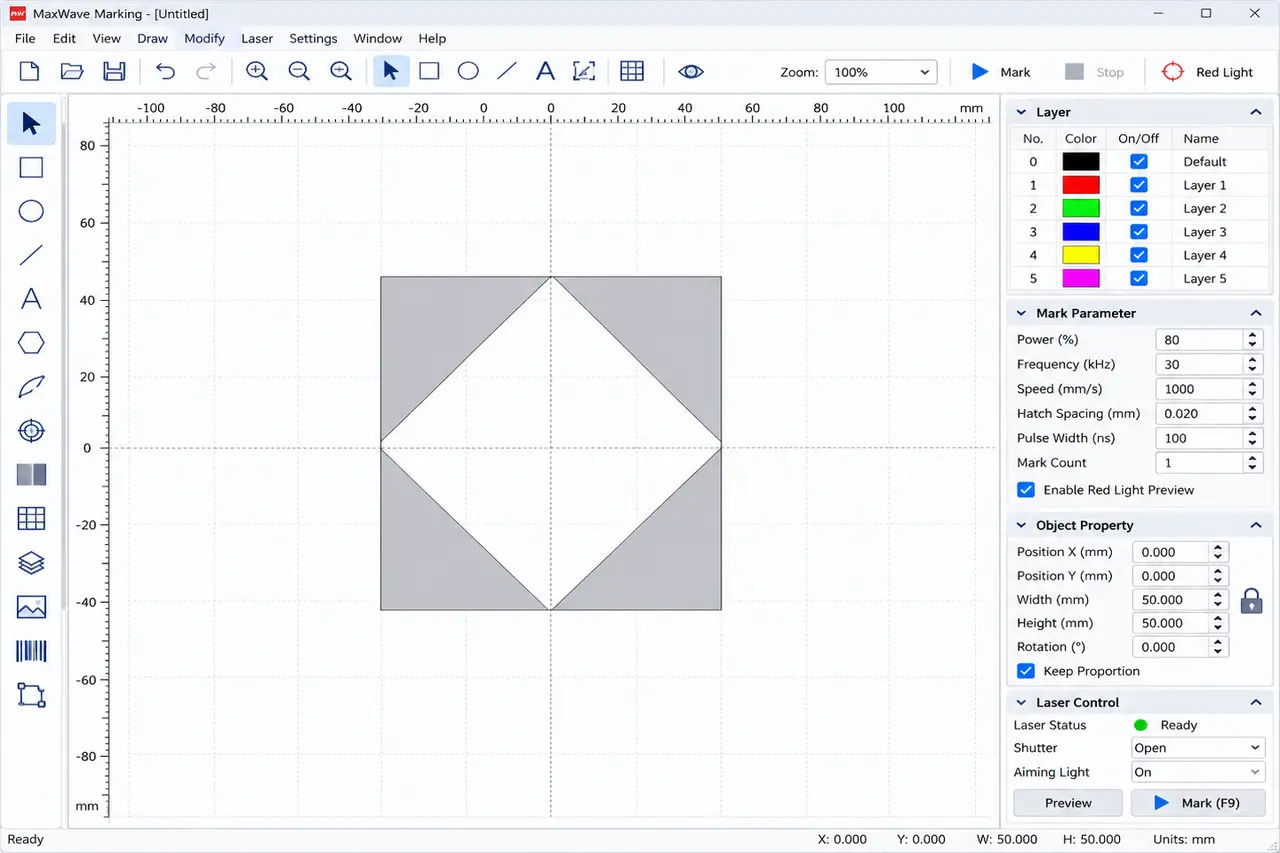
Task: Click the Mark (F9) button
Action: (1198, 803)
